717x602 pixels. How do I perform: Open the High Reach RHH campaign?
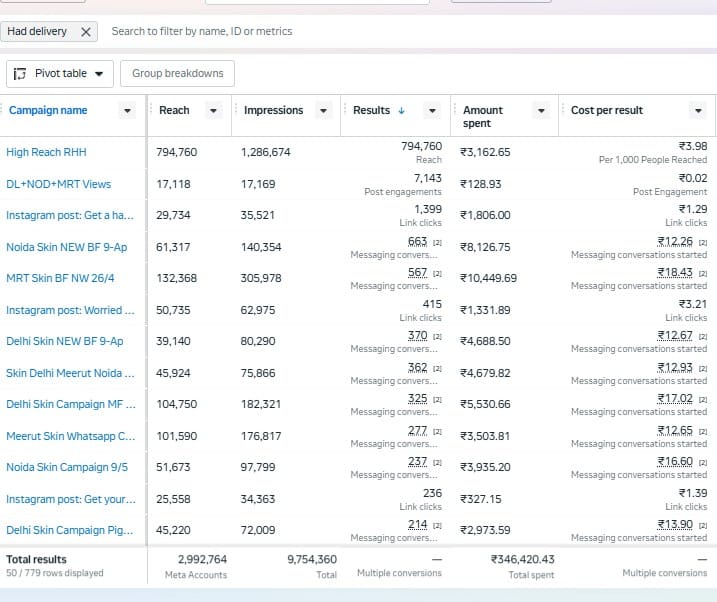[46, 152]
